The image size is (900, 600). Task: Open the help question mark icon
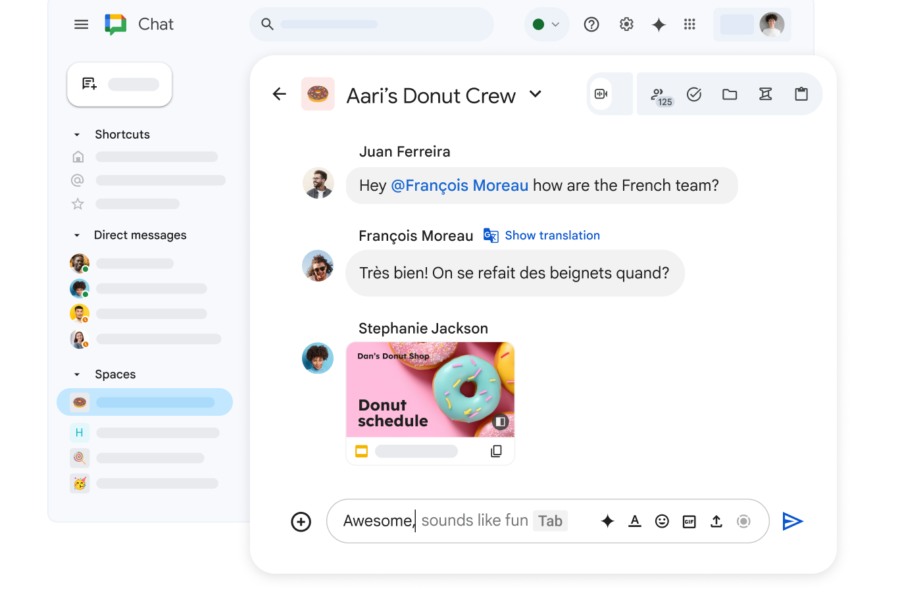[591, 24]
